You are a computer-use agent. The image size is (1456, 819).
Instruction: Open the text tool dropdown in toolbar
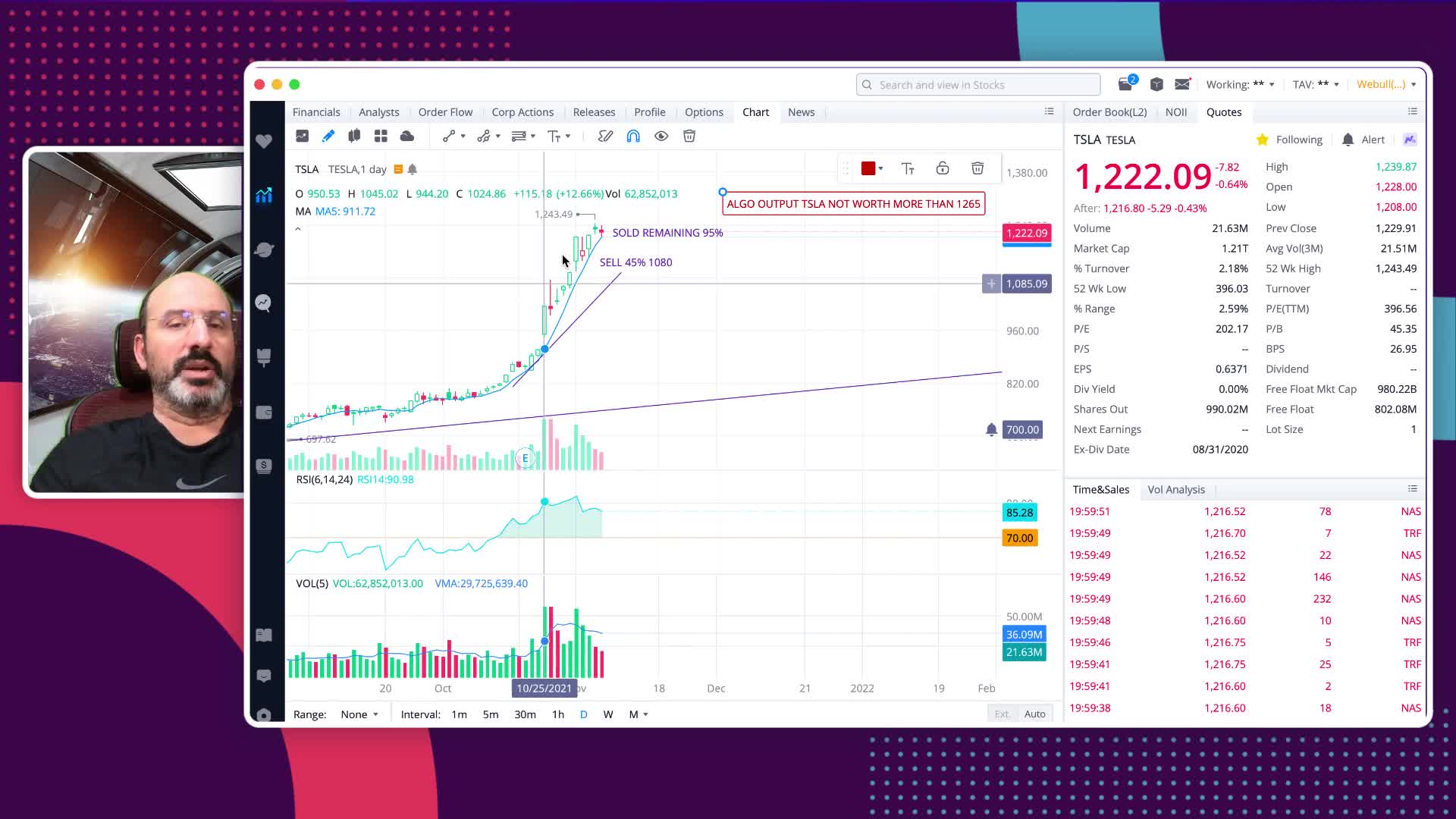[x=567, y=136]
